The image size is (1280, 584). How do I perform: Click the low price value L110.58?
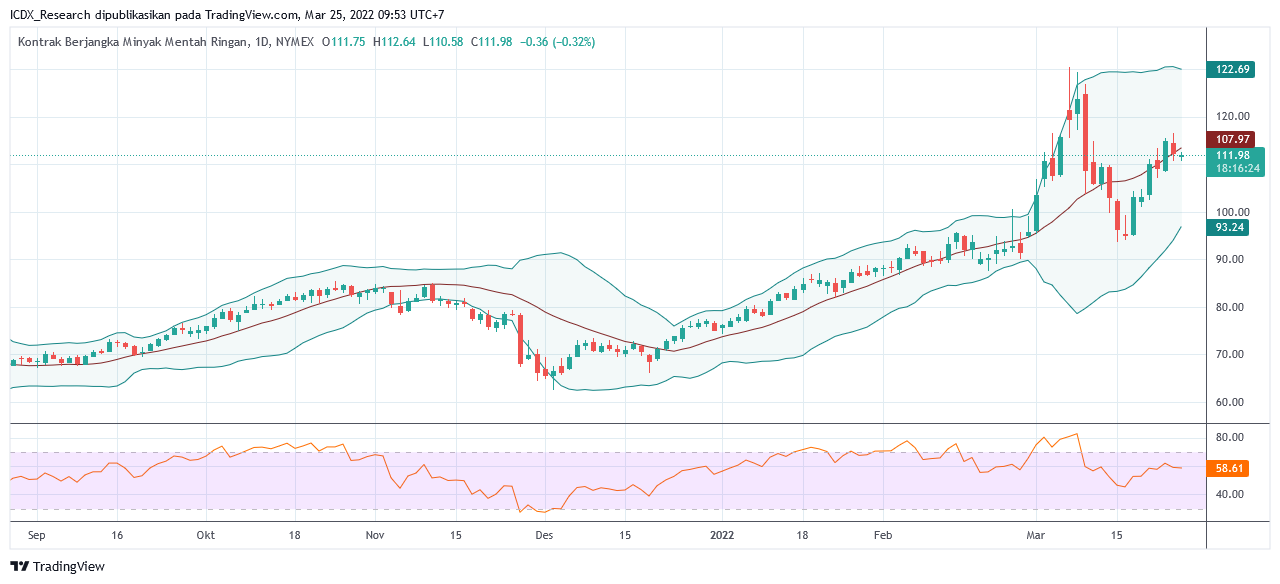pyautogui.click(x=444, y=42)
